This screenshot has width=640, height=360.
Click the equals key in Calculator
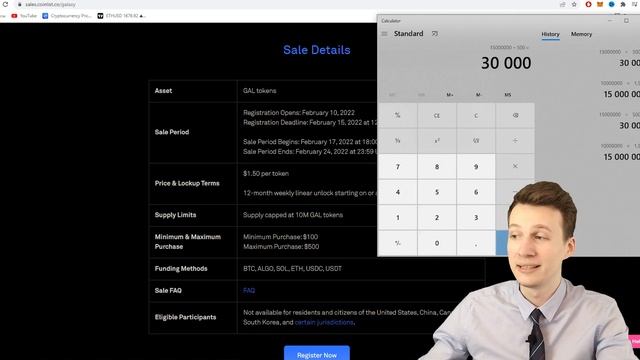tap(502, 243)
